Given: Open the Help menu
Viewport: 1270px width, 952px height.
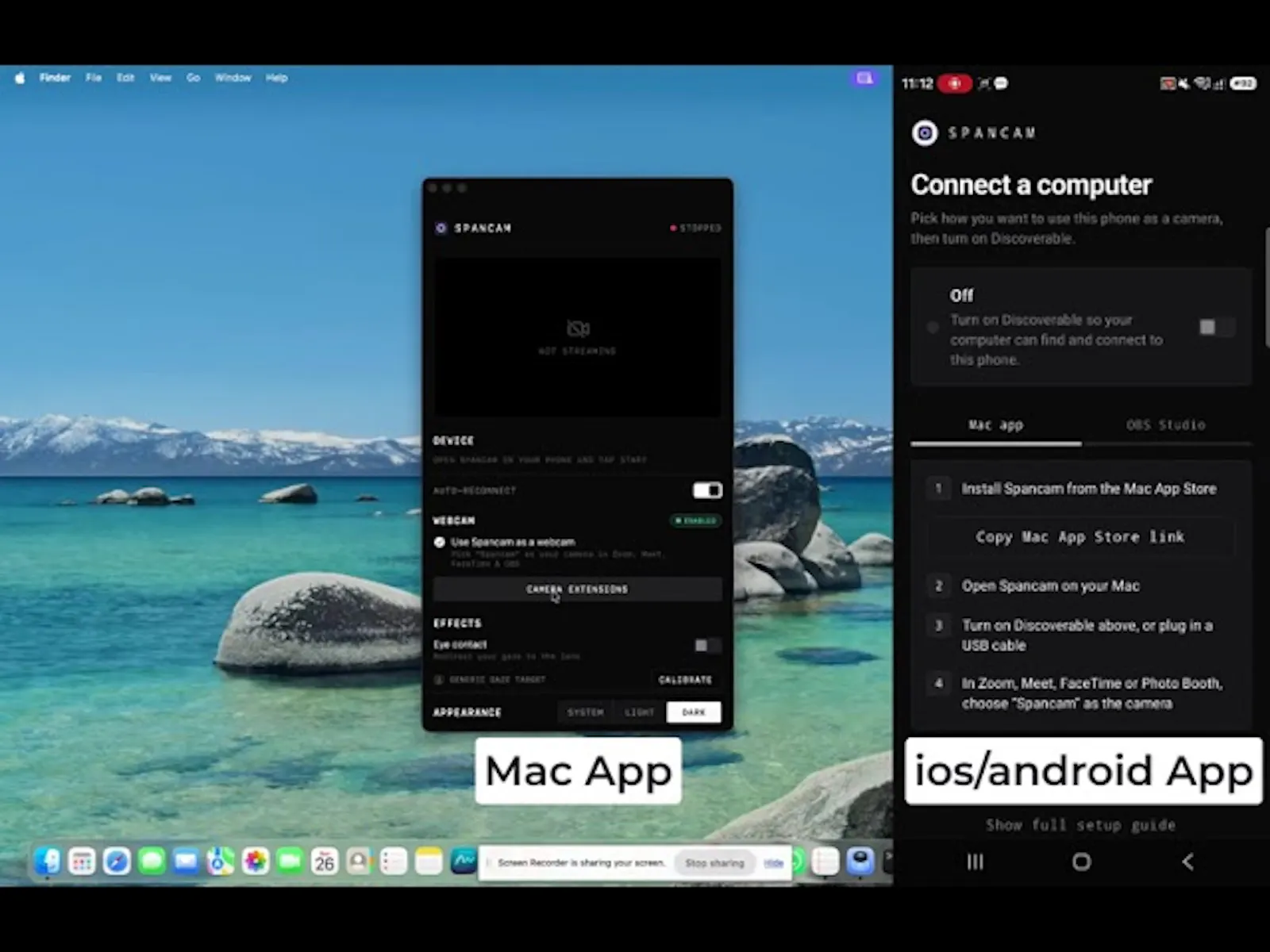Looking at the screenshot, I should (276, 78).
